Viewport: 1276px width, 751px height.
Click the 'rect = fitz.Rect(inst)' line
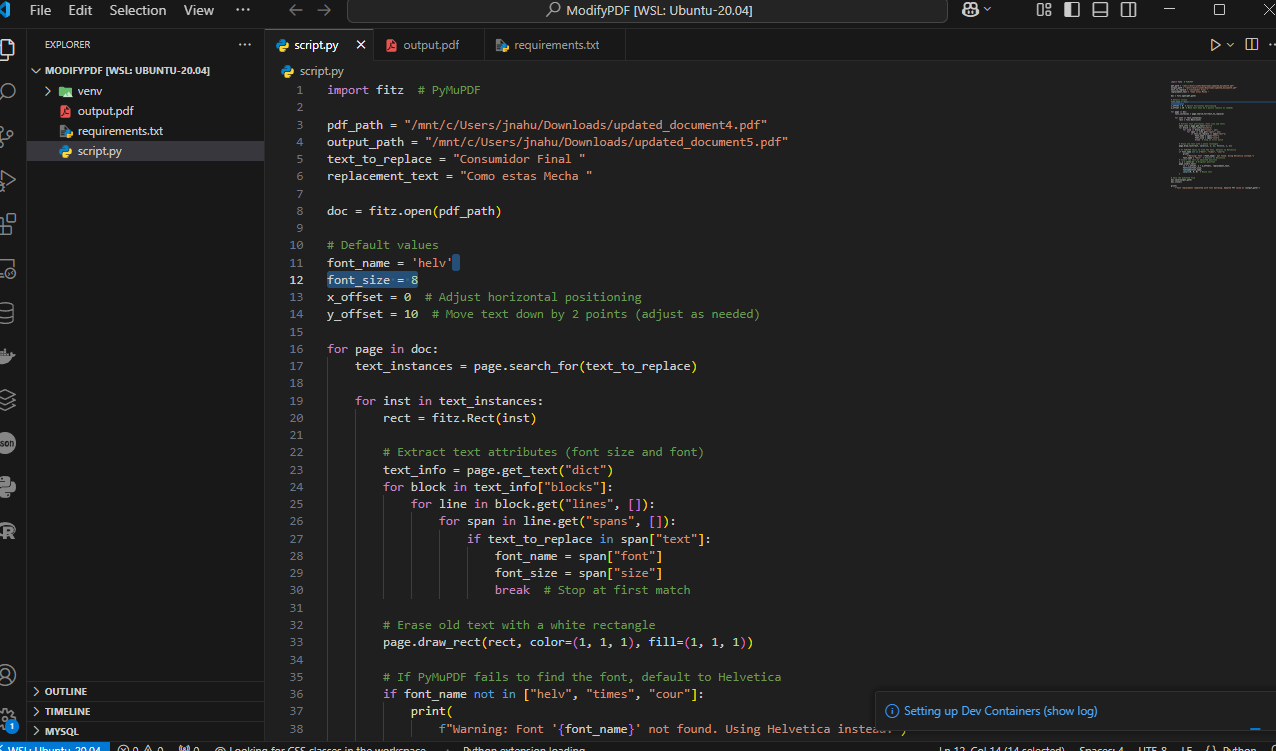coord(460,418)
